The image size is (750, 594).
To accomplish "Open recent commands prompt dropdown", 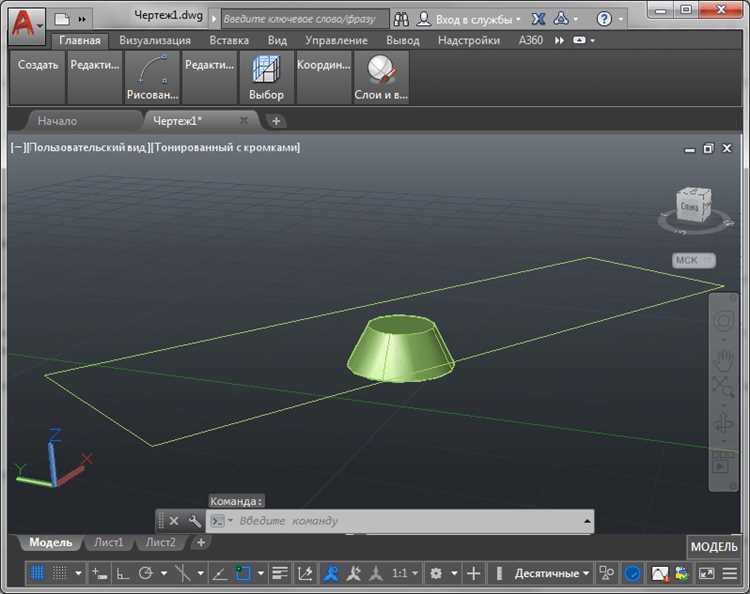I will tap(221, 521).
